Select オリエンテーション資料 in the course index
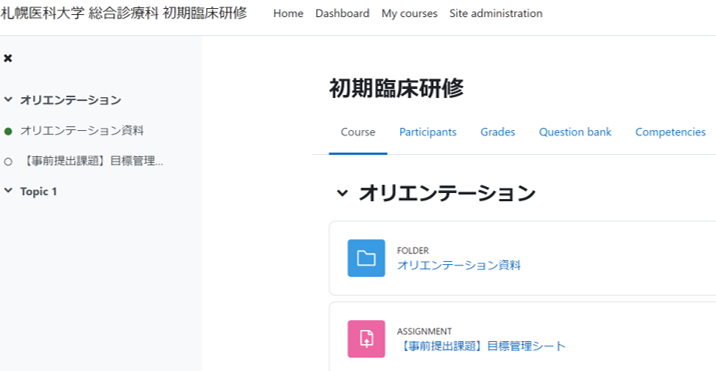The image size is (716, 371). click(x=82, y=131)
